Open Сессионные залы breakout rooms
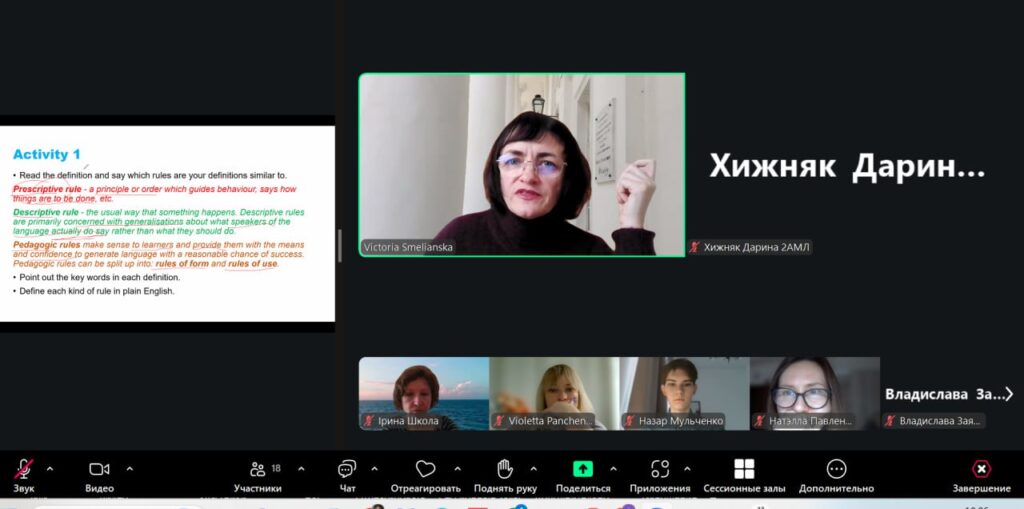This screenshot has width=1024, height=509. point(744,470)
